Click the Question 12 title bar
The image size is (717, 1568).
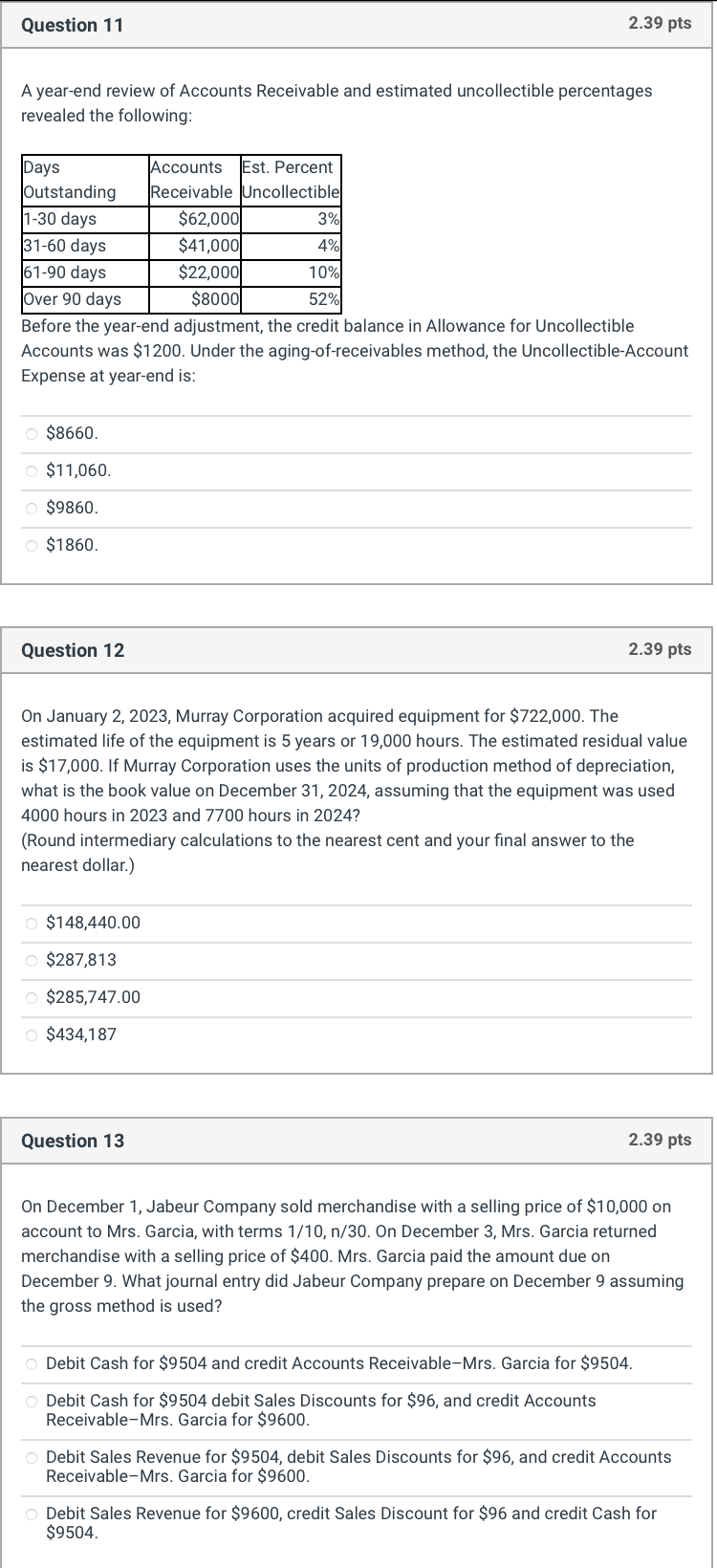pos(73,650)
